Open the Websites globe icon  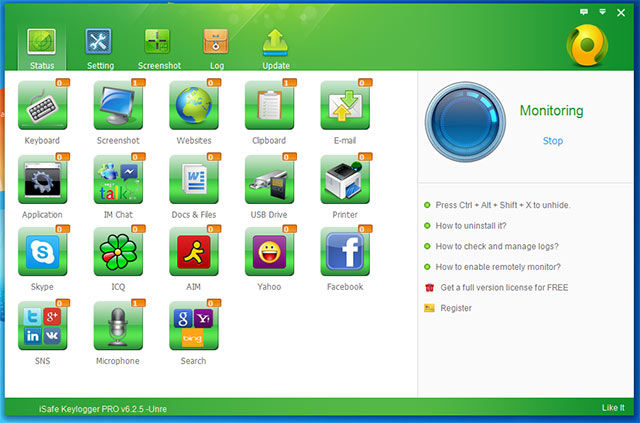[194, 106]
